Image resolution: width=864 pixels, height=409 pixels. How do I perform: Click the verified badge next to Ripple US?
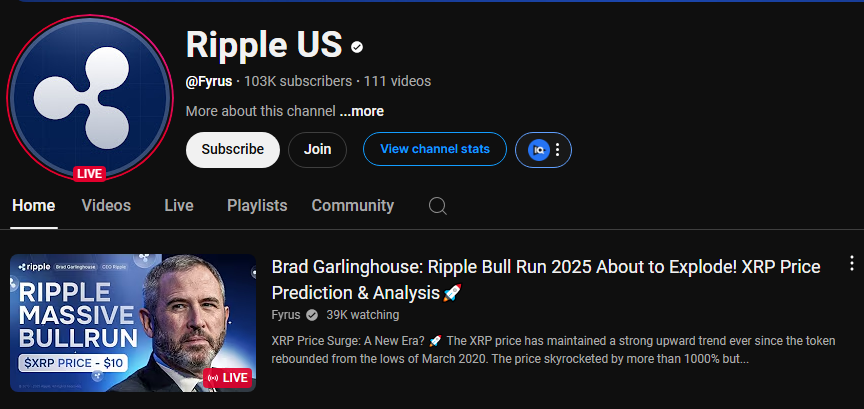357,47
